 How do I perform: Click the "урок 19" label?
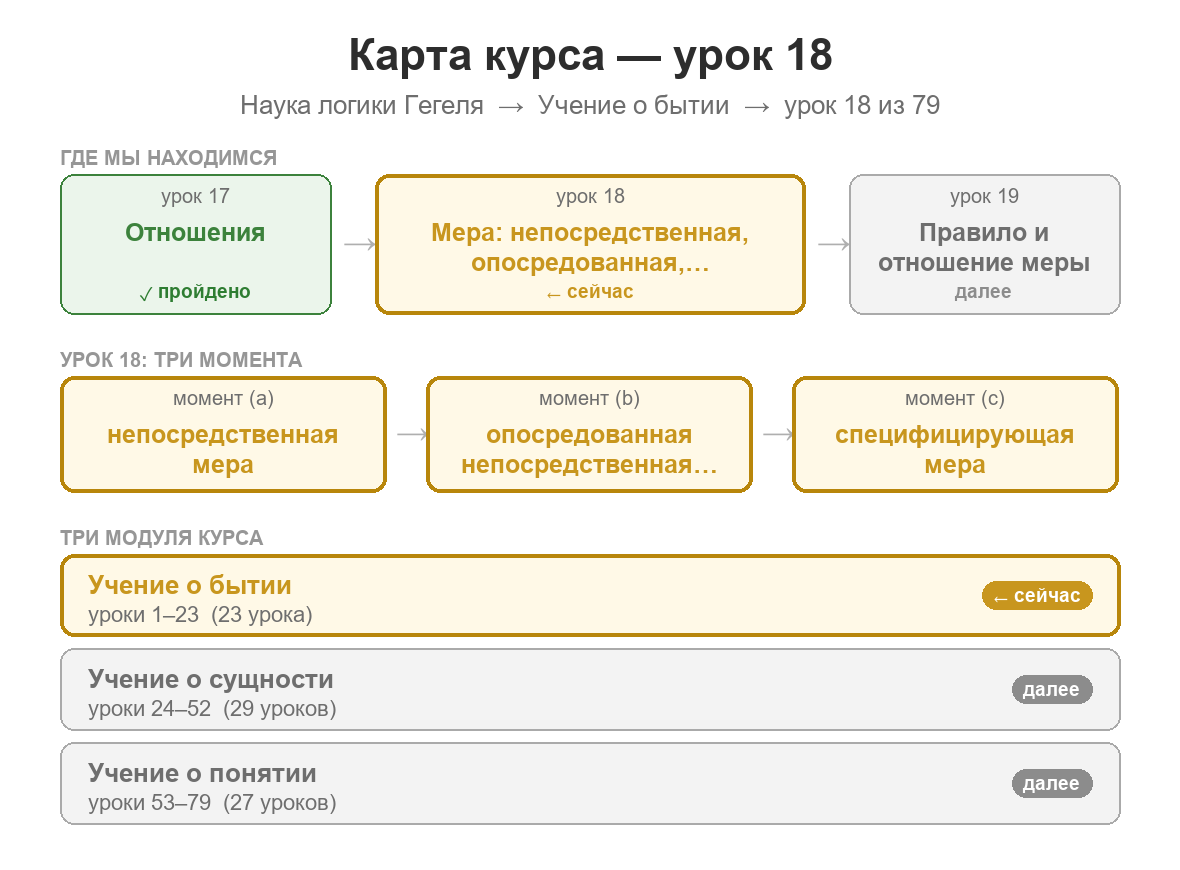(984, 196)
